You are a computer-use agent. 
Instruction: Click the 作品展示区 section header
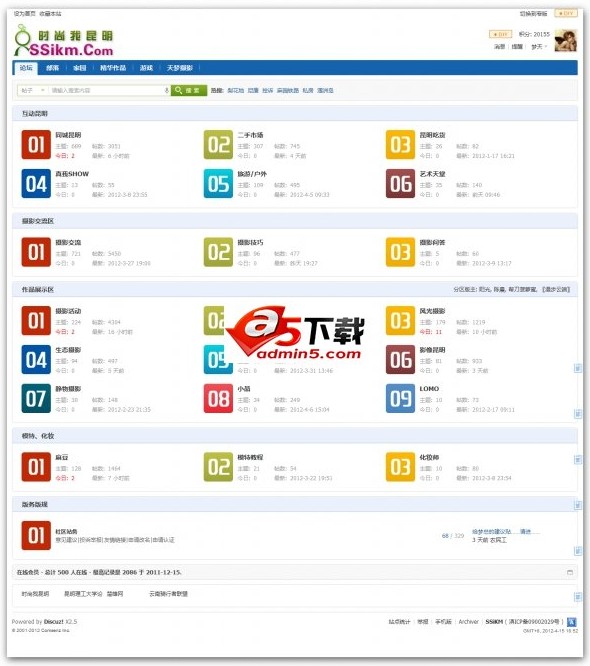(38, 290)
